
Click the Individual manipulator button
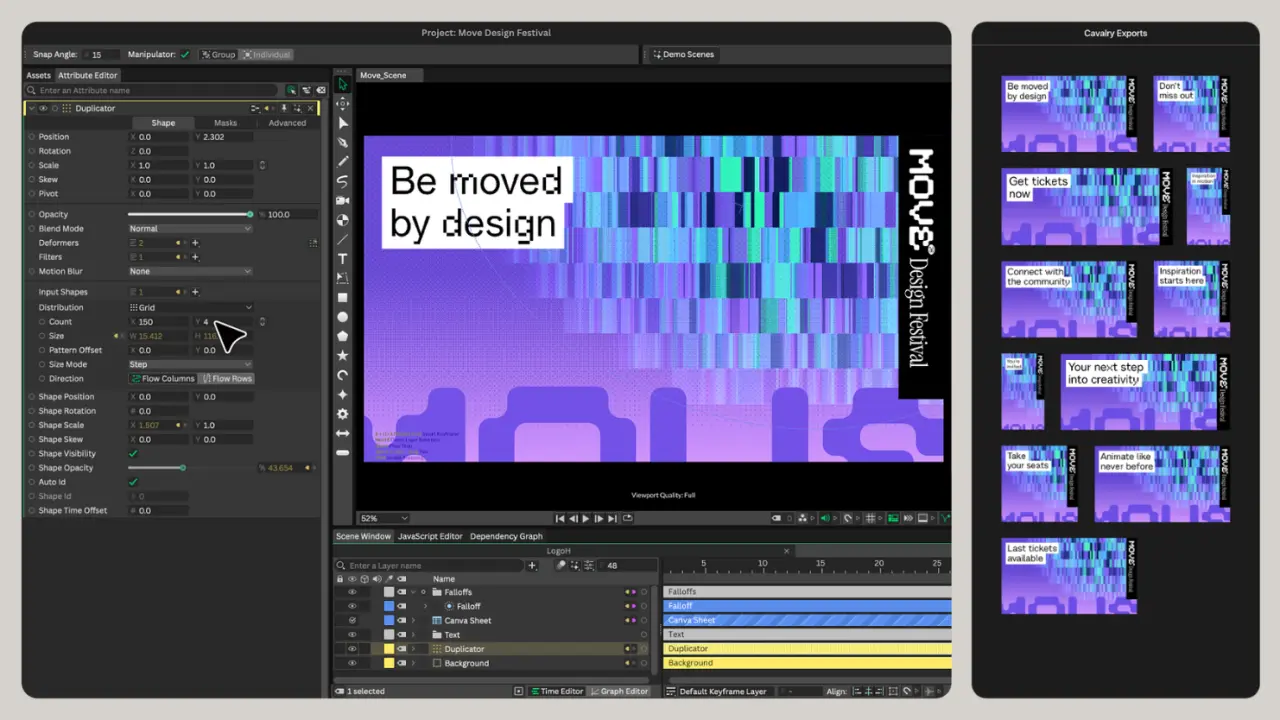coord(266,54)
